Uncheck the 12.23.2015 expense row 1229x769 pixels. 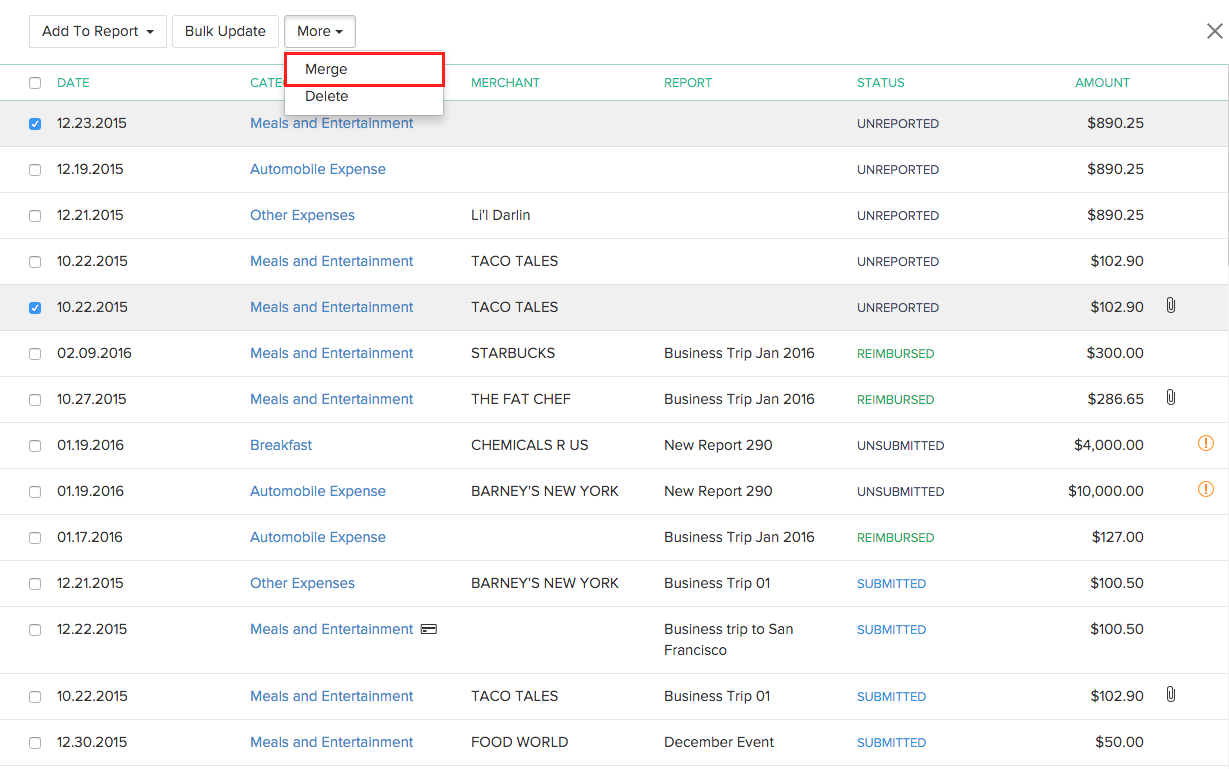click(x=35, y=123)
